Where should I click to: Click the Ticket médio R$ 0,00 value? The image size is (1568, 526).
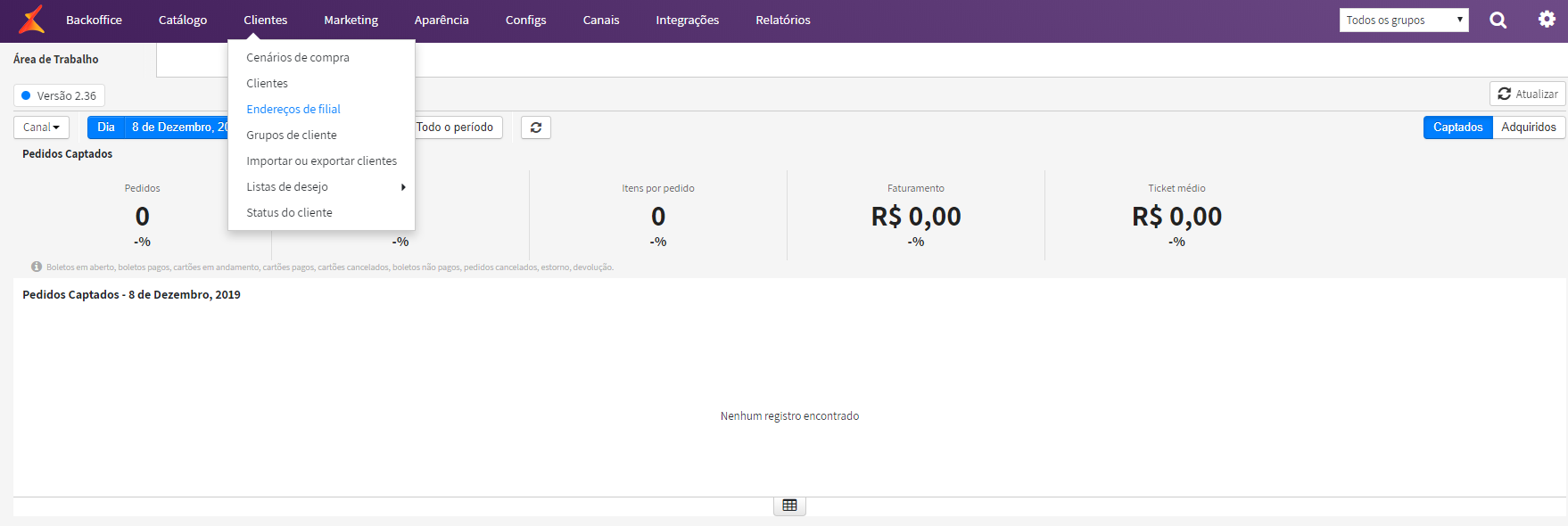pyautogui.click(x=1177, y=217)
